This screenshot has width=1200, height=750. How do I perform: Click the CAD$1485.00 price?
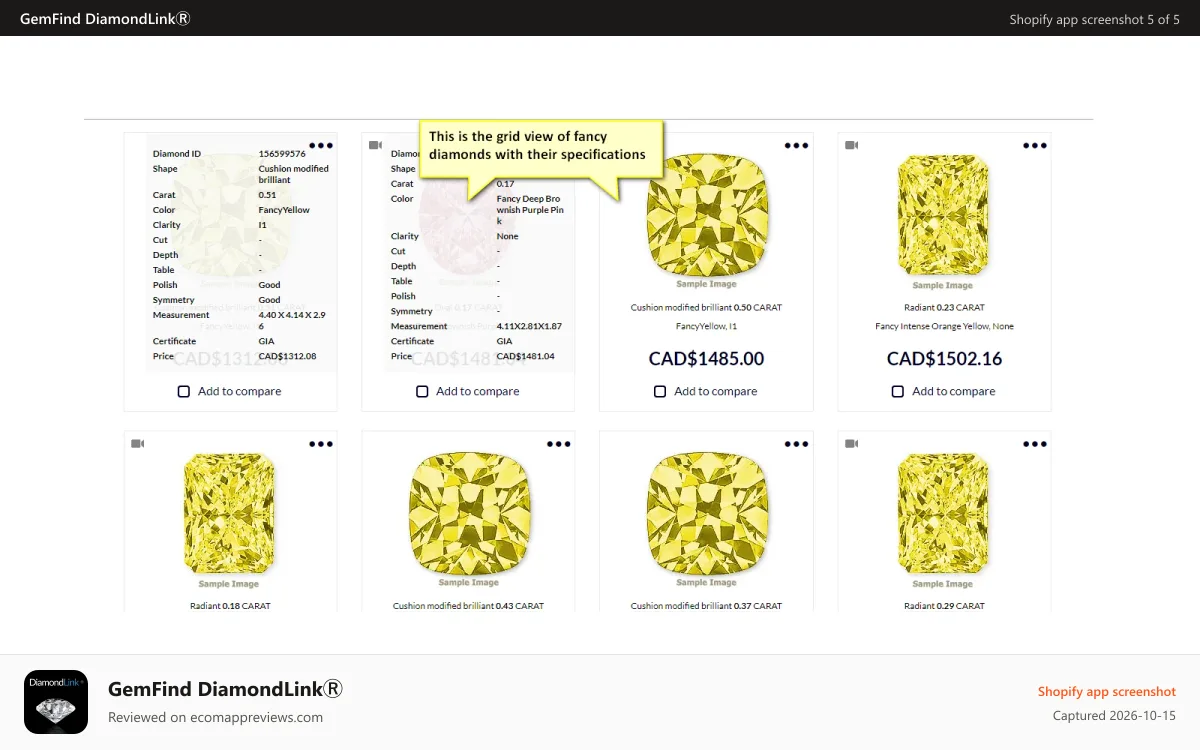coord(706,359)
